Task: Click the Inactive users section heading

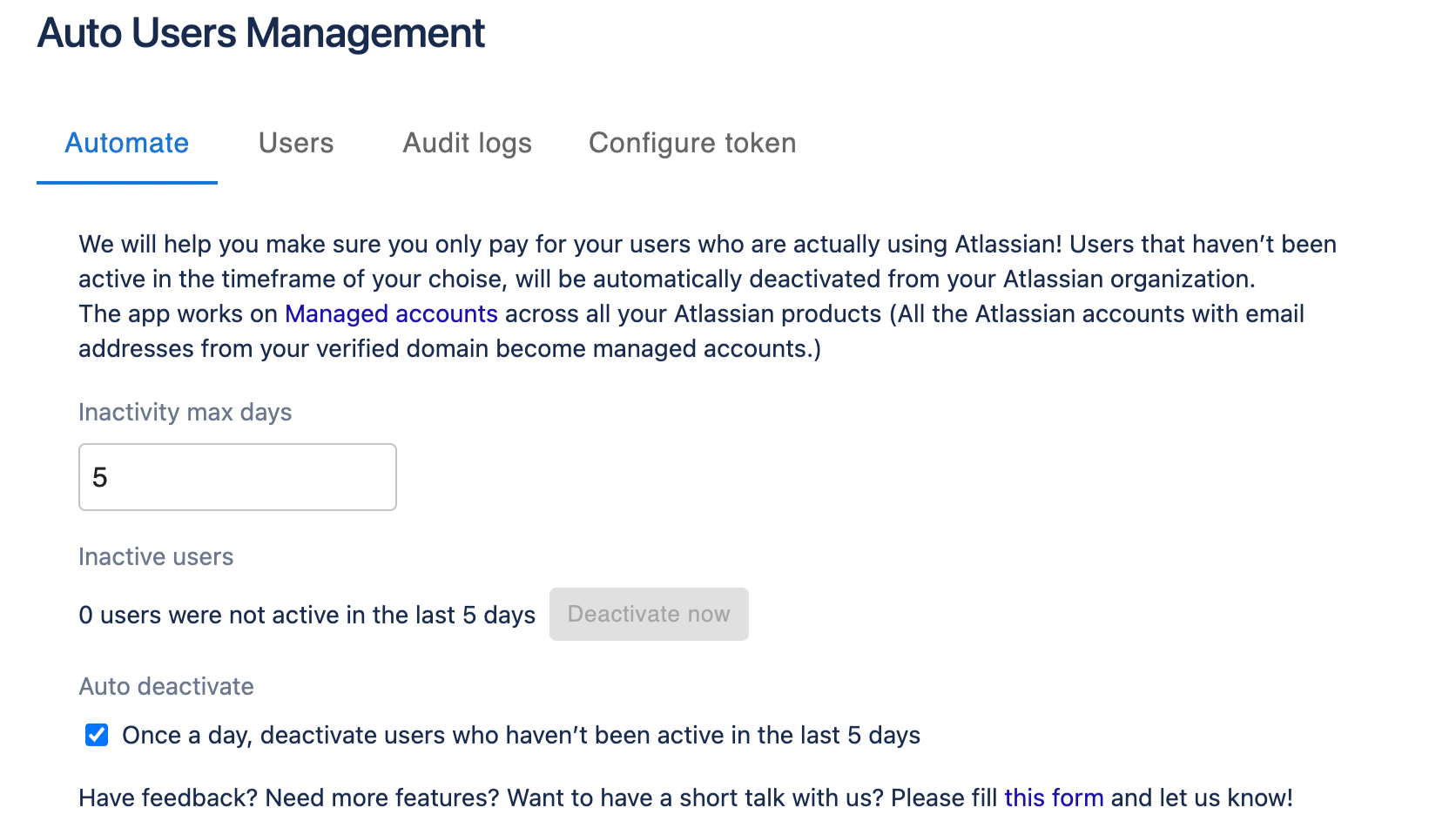Action: [156, 556]
